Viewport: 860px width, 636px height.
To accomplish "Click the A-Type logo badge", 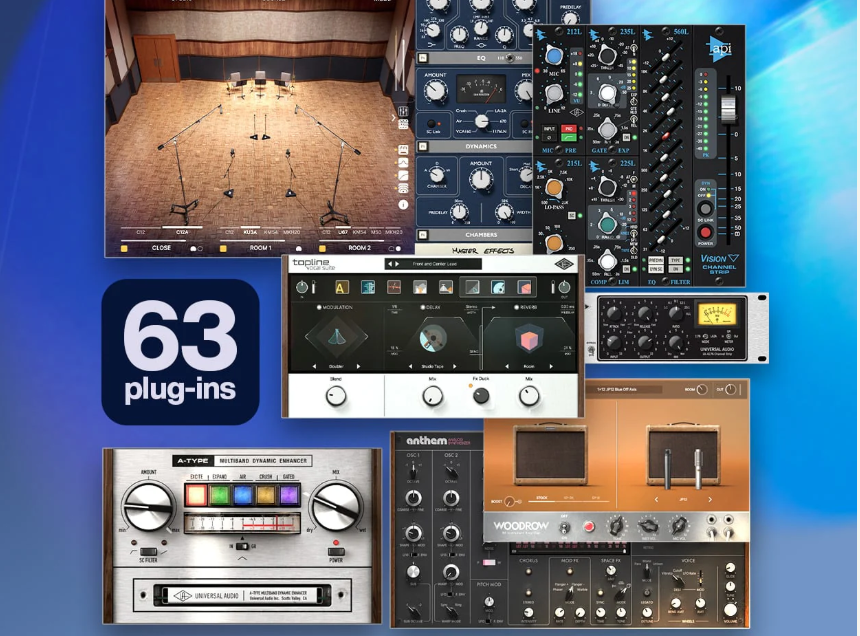I will (x=191, y=461).
